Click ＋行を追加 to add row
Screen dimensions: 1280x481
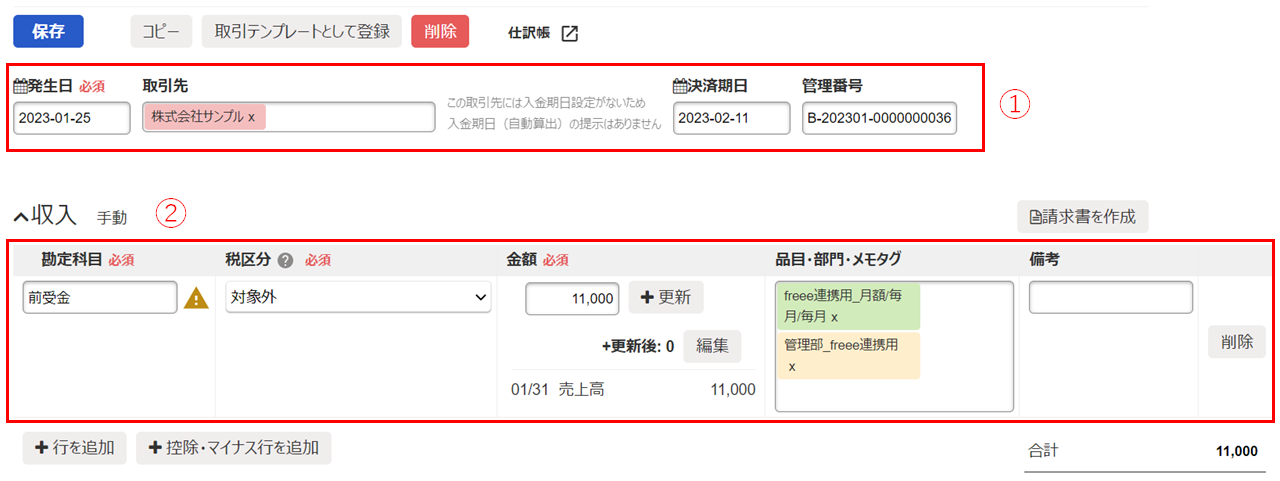(75, 448)
